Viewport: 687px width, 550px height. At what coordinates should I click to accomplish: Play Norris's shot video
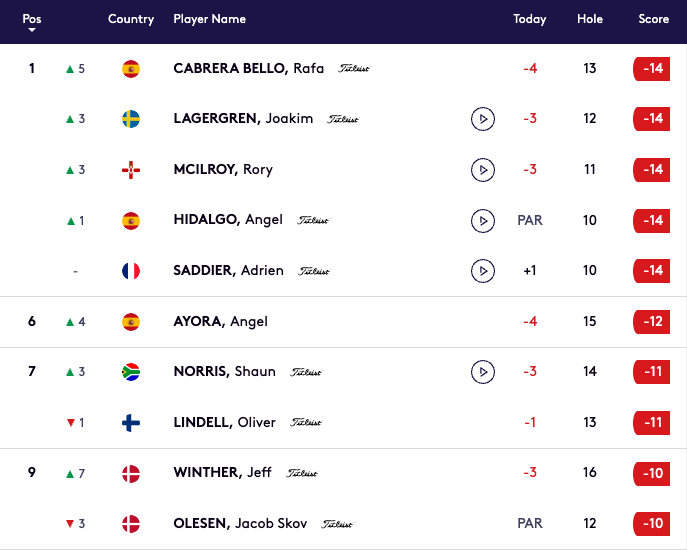[483, 372]
